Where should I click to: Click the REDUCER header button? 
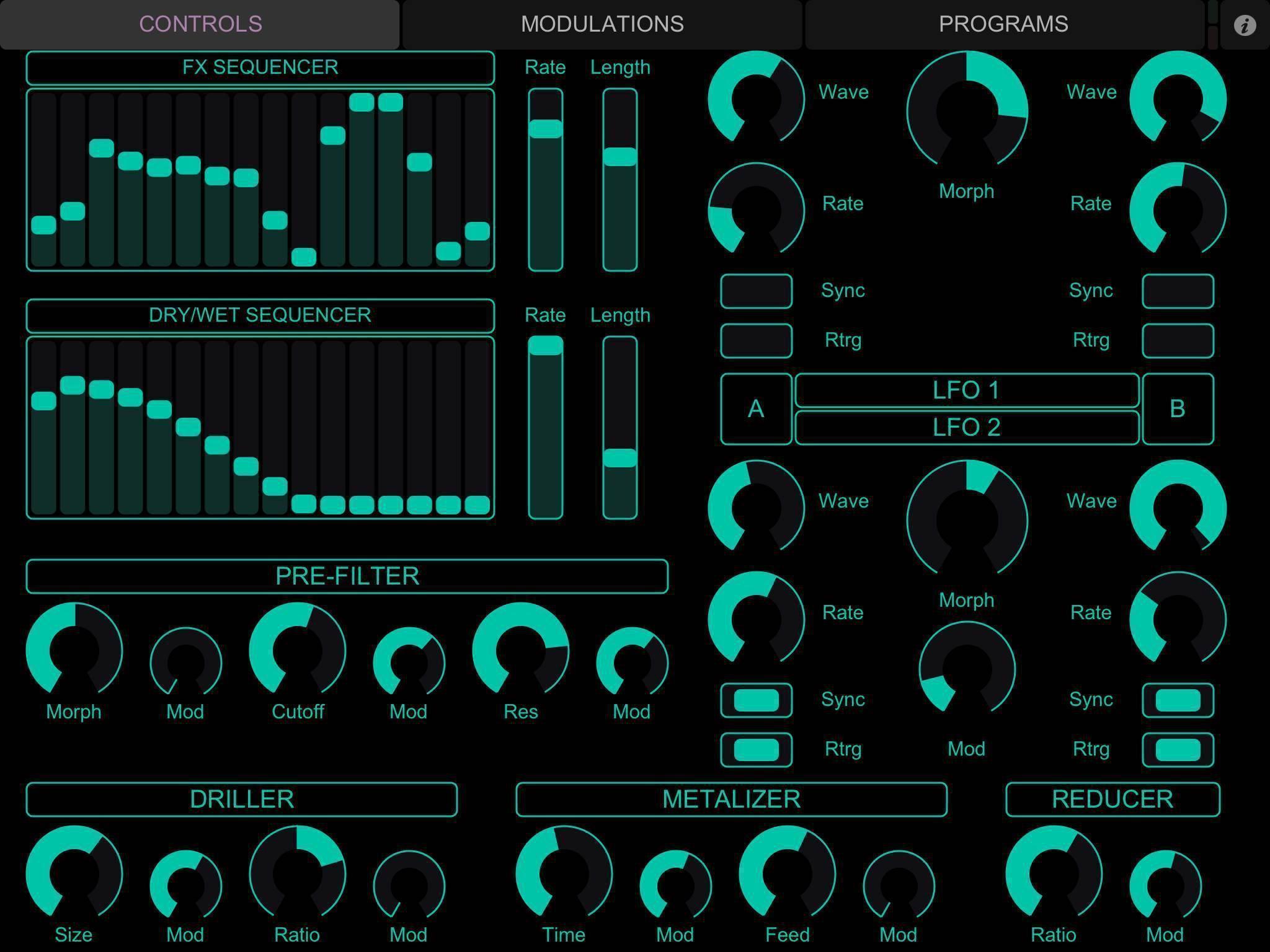(x=1113, y=799)
